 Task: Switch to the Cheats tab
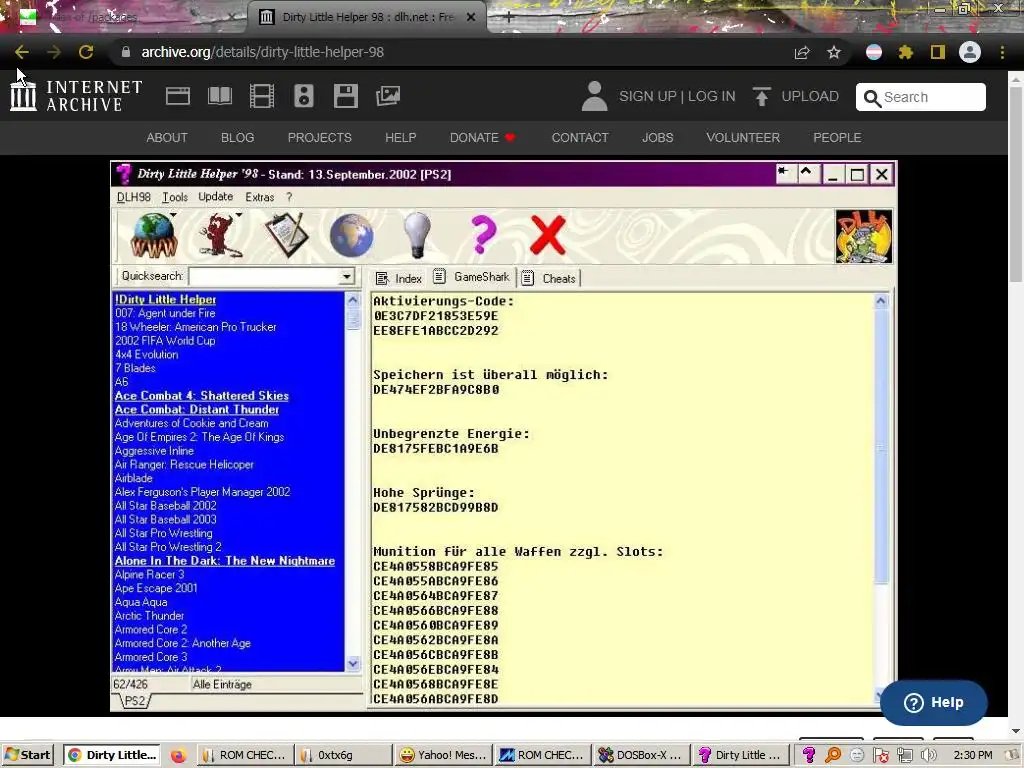pyautogui.click(x=549, y=279)
